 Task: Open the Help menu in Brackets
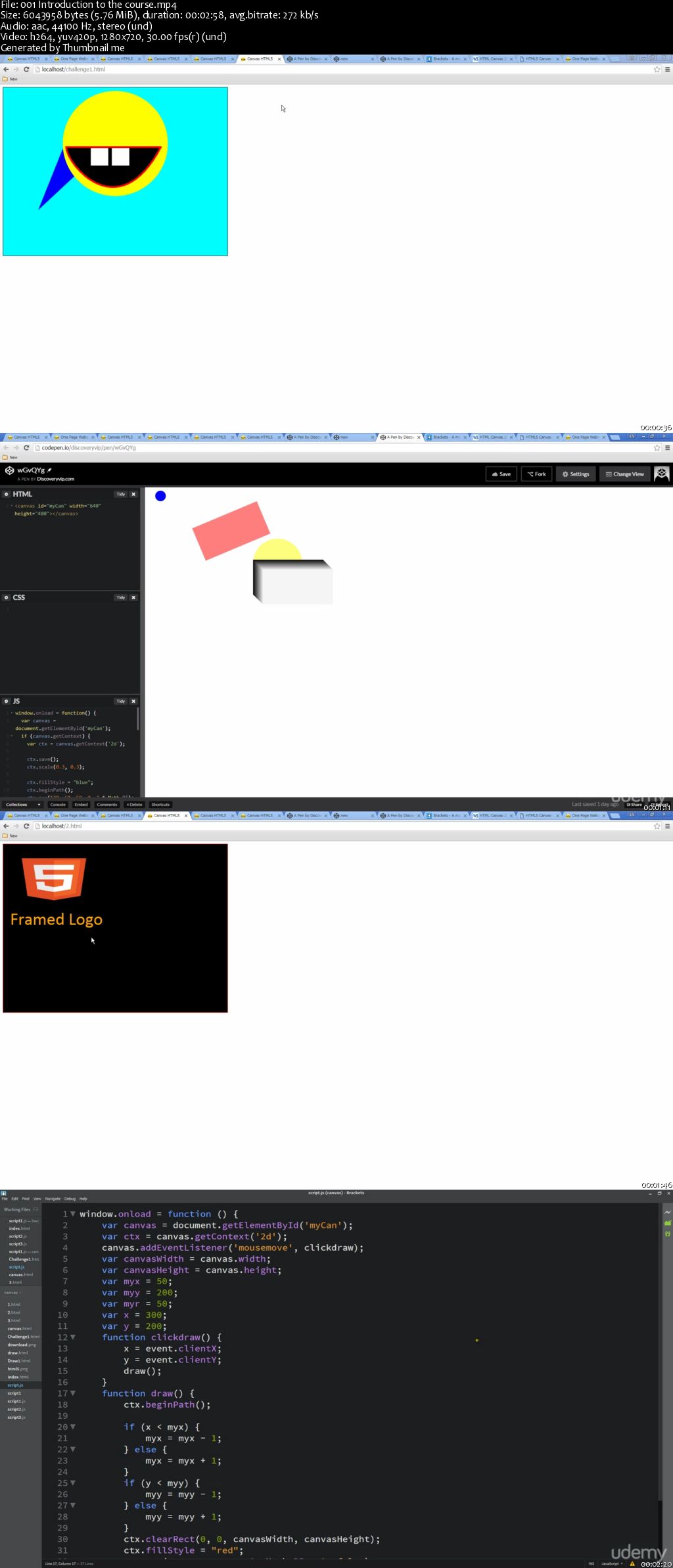[83, 1198]
